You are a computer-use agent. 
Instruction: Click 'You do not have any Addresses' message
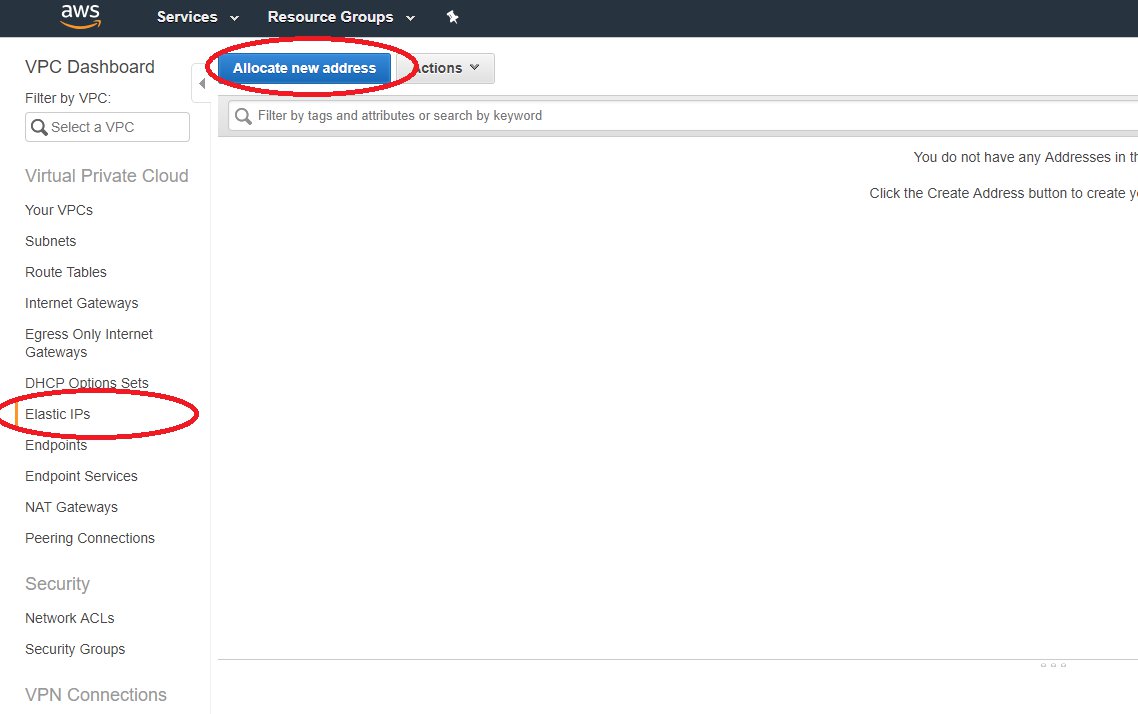click(x=1026, y=157)
